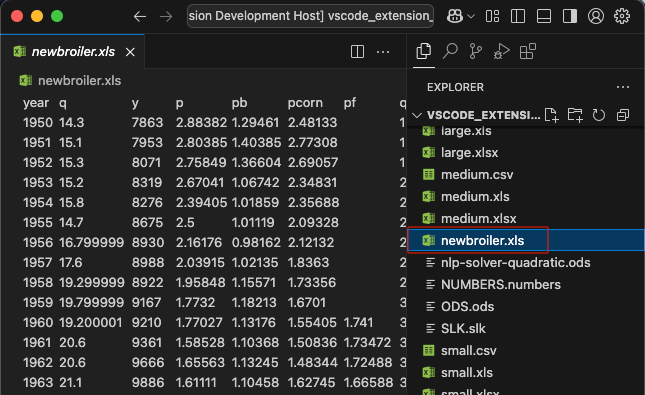This screenshot has height=395, width=645.
Task: Create a New File in Explorer
Action: click(x=551, y=115)
